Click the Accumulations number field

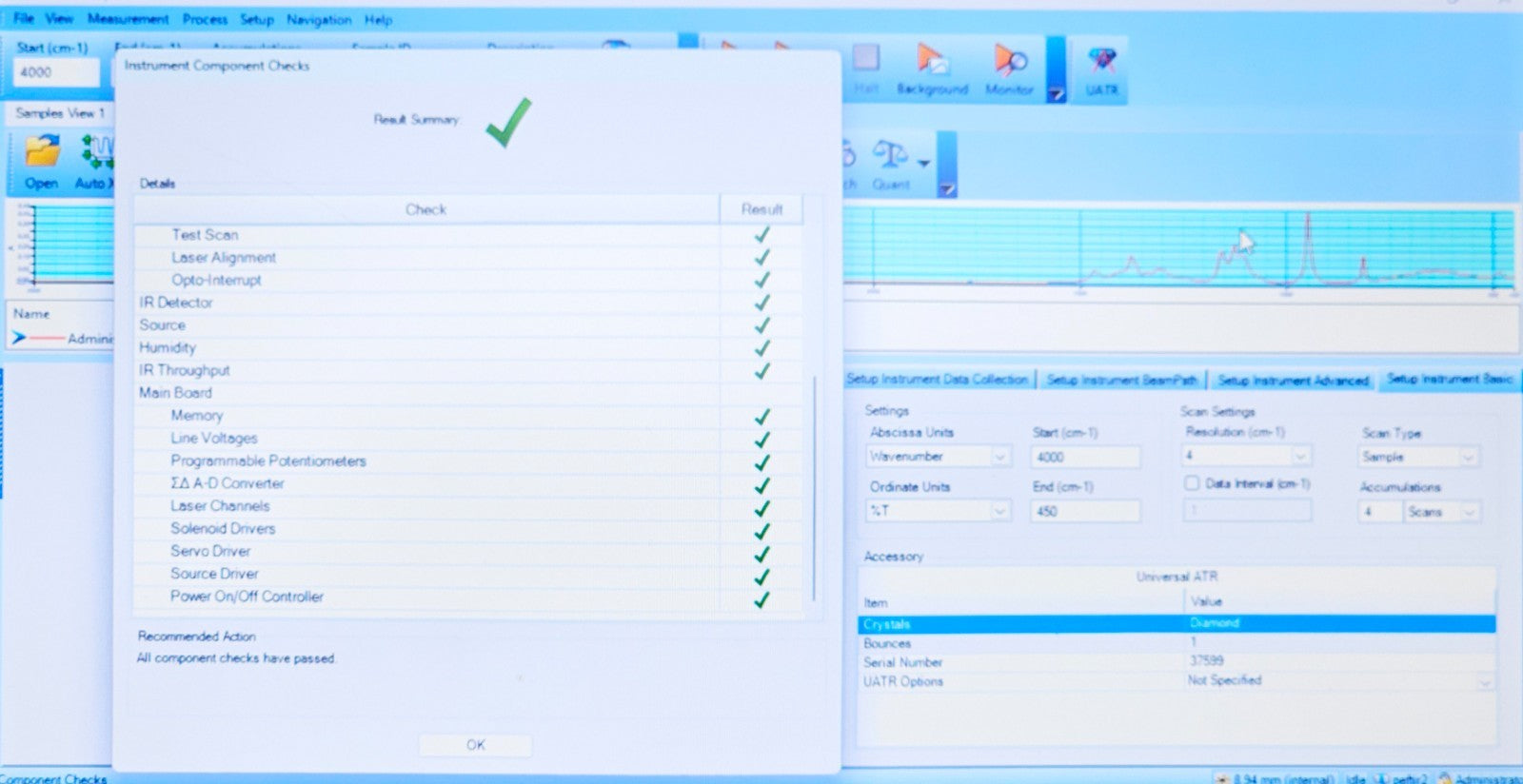pos(1378,512)
